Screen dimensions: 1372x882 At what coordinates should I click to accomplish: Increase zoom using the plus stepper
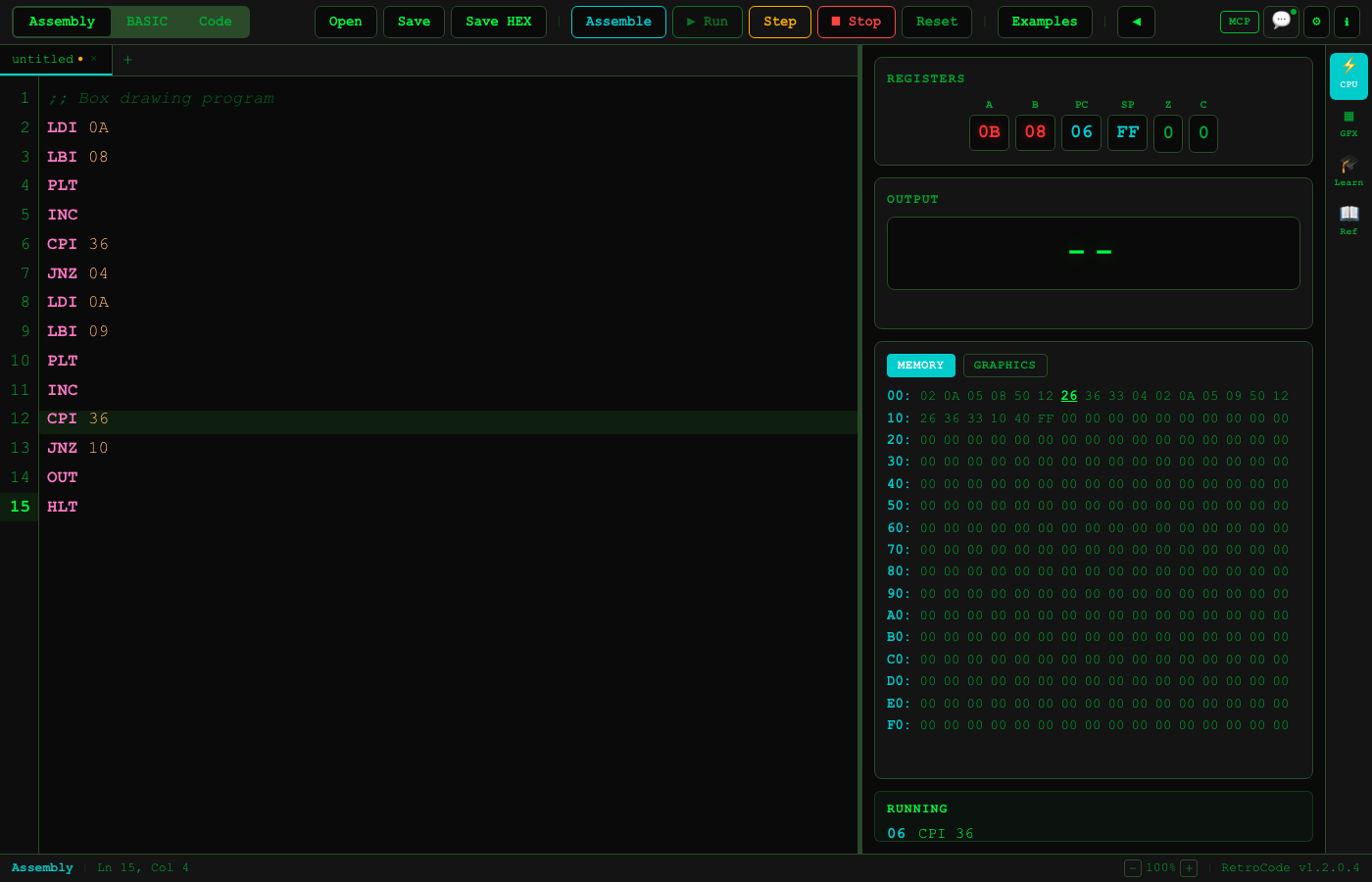[1189, 867]
